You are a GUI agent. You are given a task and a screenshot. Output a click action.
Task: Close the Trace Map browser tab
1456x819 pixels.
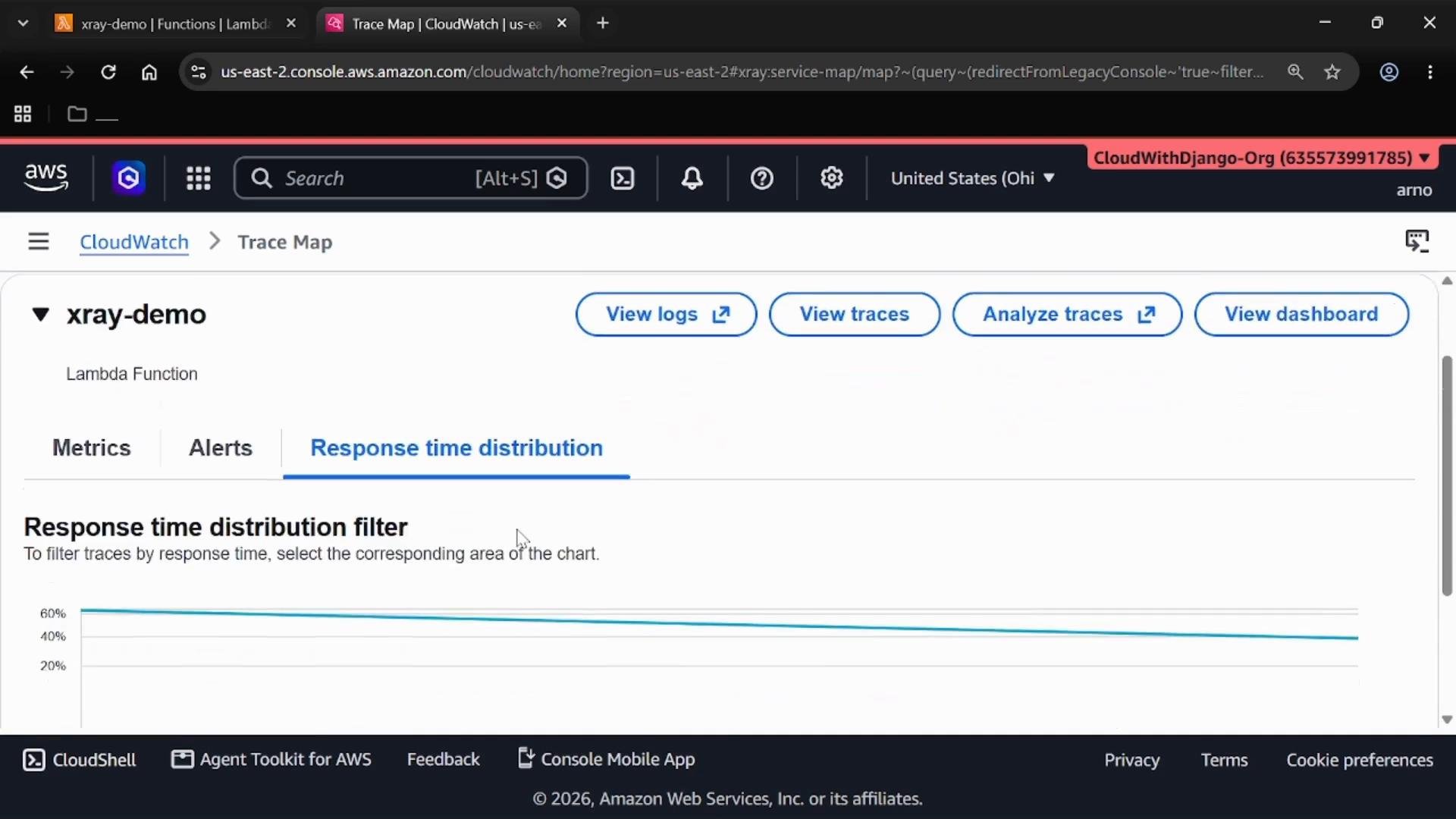(562, 24)
